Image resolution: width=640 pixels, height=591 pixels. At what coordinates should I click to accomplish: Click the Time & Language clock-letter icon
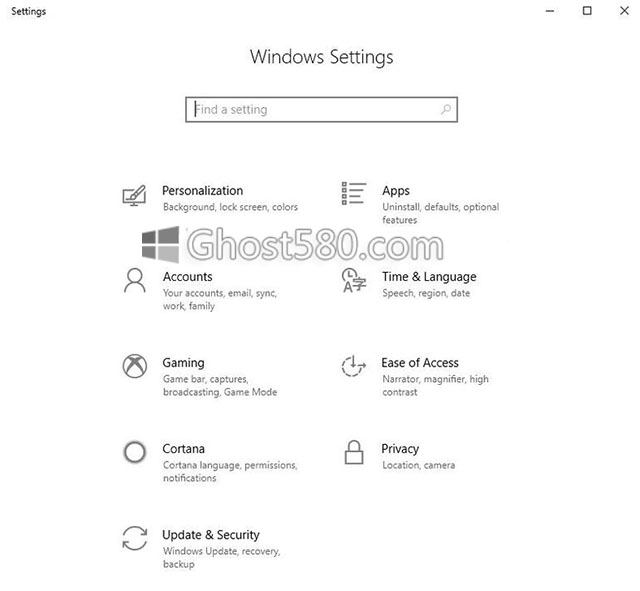pos(354,280)
